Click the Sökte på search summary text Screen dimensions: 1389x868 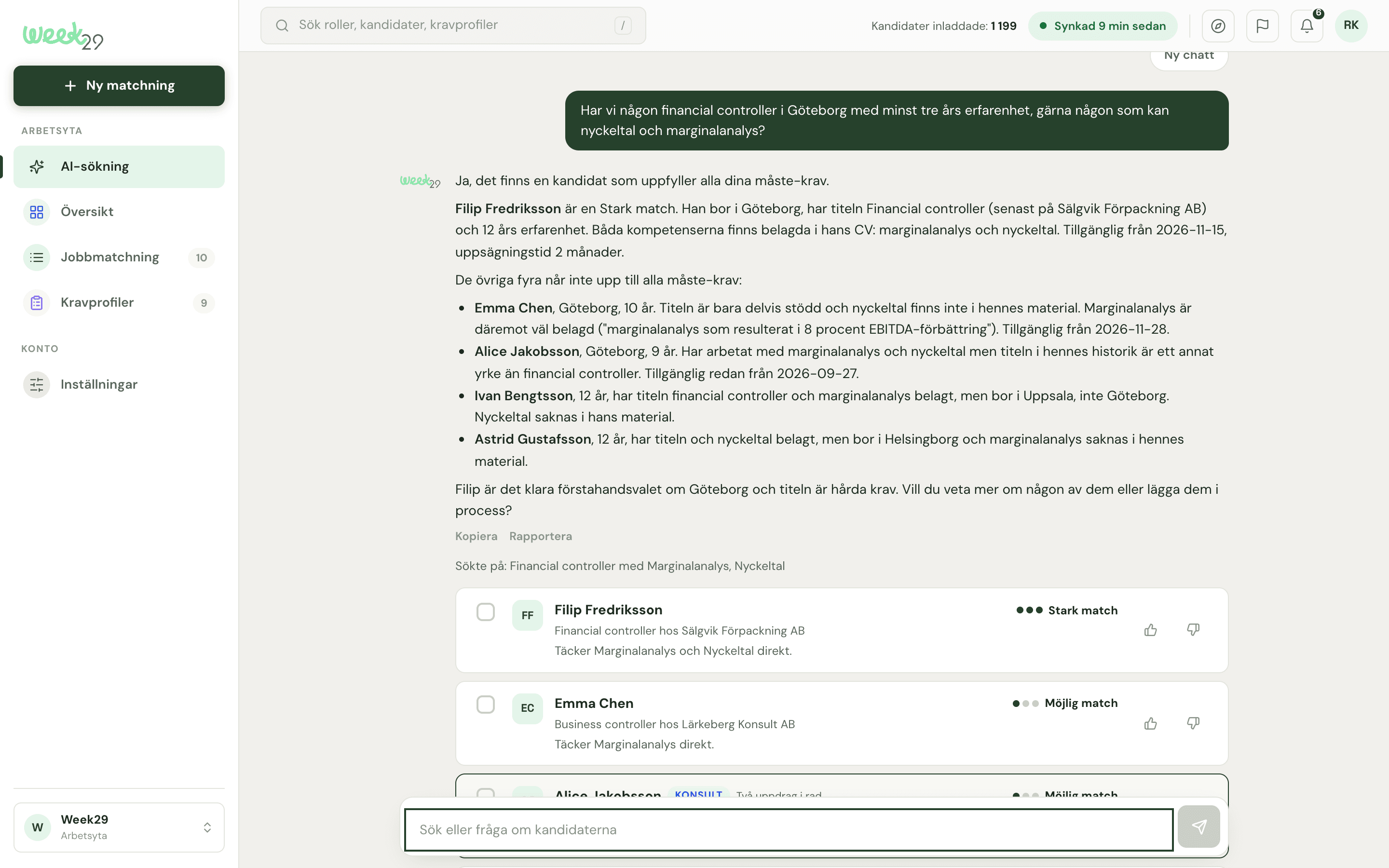pyautogui.click(x=620, y=566)
